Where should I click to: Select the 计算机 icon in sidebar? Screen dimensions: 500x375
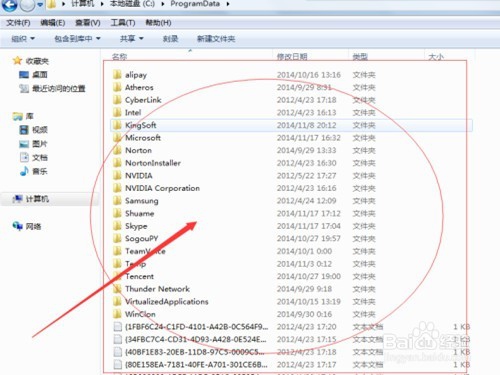[x=18, y=199]
